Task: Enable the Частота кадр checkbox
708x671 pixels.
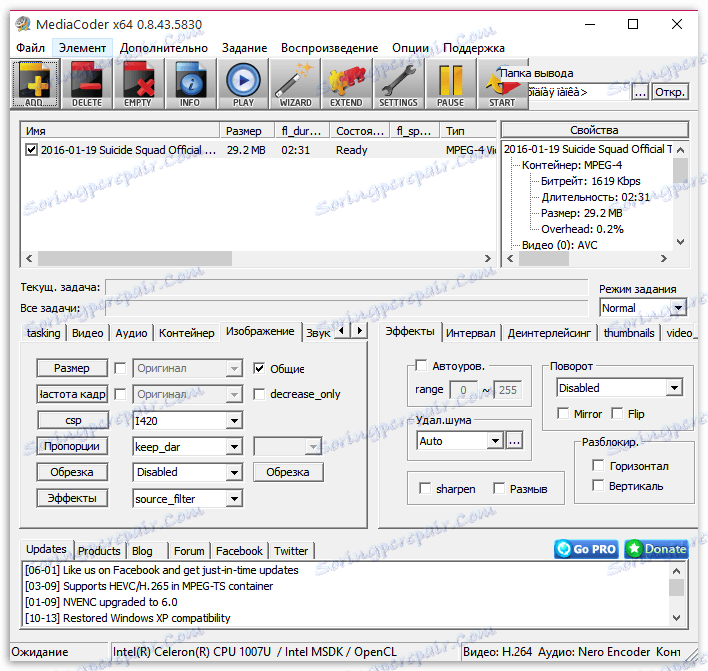Action: tap(120, 394)
